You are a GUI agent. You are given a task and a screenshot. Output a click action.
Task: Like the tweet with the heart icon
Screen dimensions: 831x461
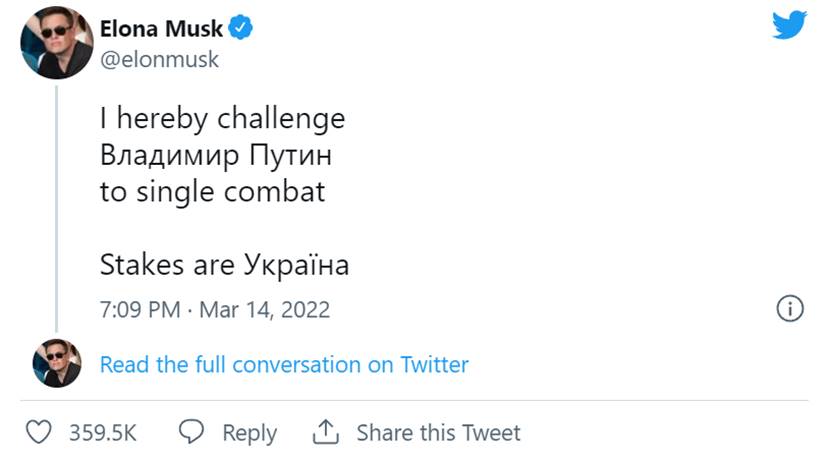[x=39, y=432]
